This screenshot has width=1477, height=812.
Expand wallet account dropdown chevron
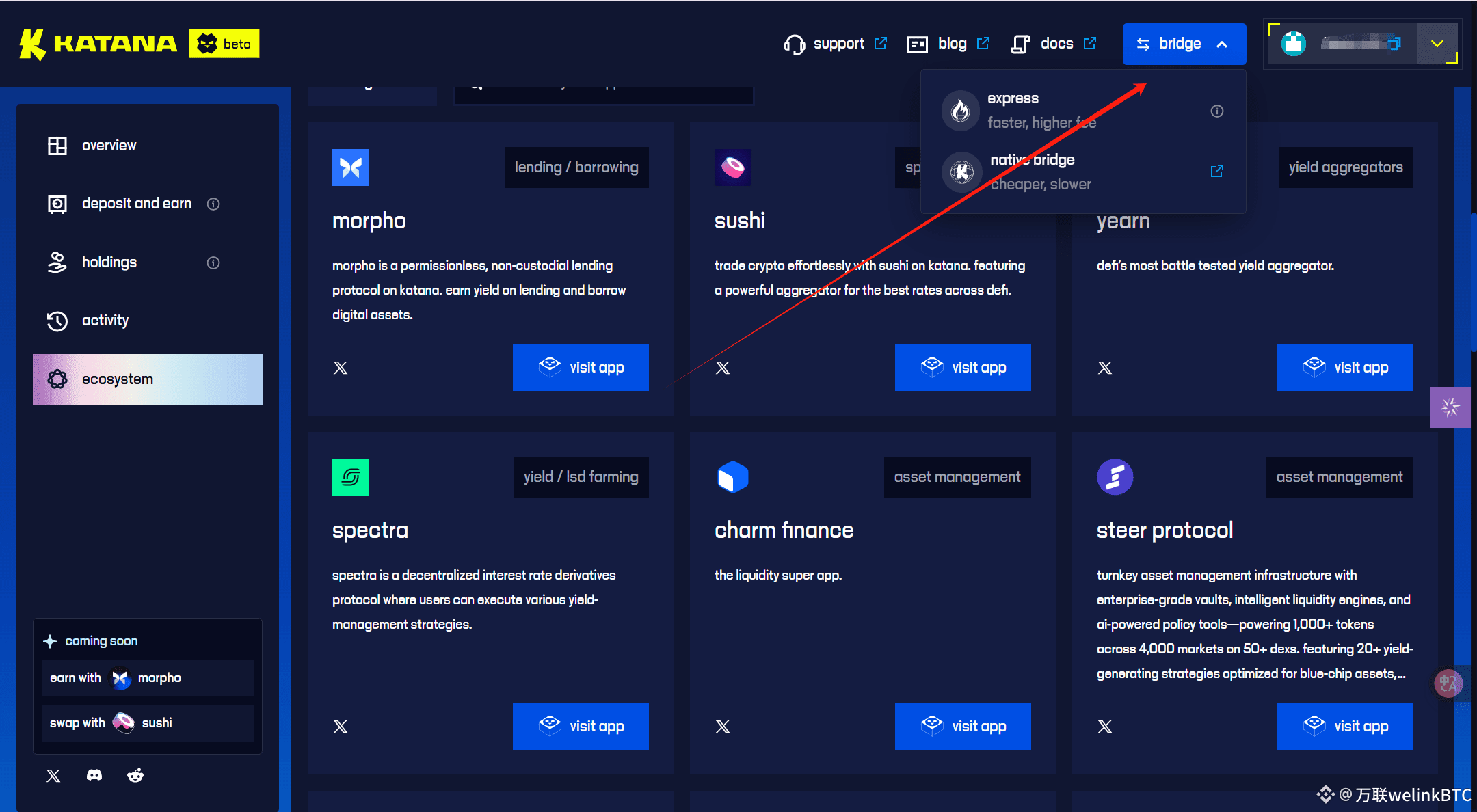pyautogui.click(x=1437, y=44)
